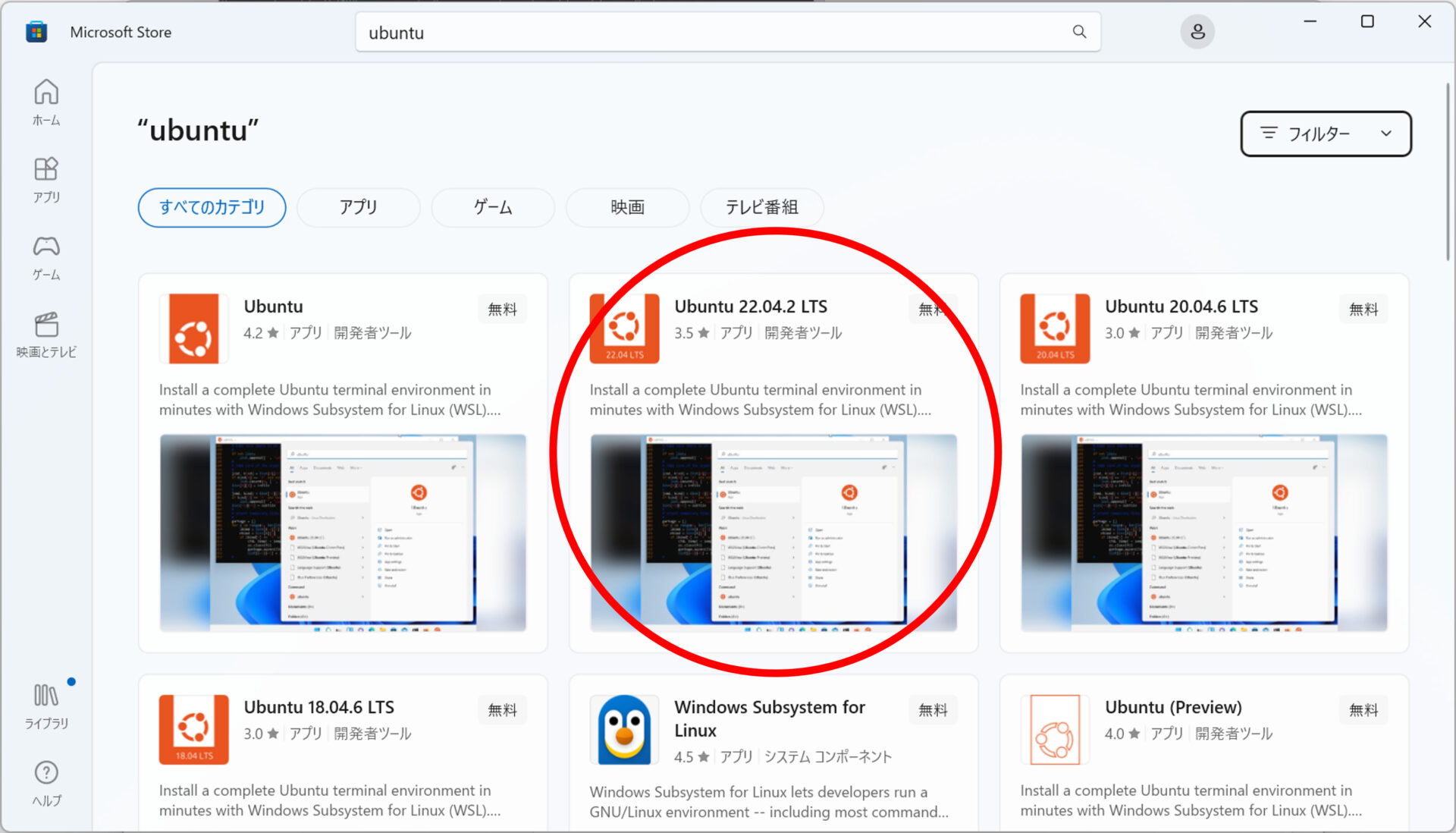Click the Ubuntu 18.04.6 LTS description text
Image resolution: width=1456 pixels, height=833 pixels.
[x=330, y=800]
